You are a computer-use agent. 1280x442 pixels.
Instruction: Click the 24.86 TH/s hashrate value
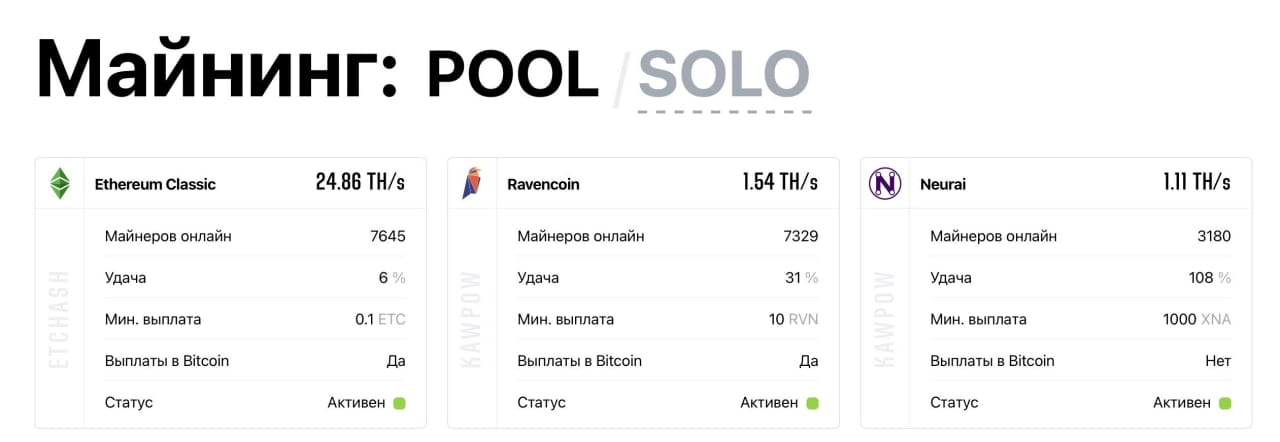(360, 183)
